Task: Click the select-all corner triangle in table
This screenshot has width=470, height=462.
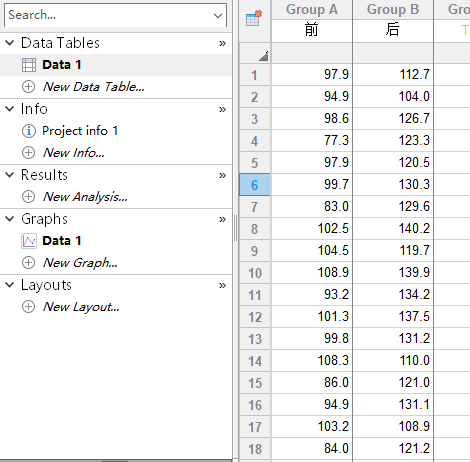Action: 263,56
